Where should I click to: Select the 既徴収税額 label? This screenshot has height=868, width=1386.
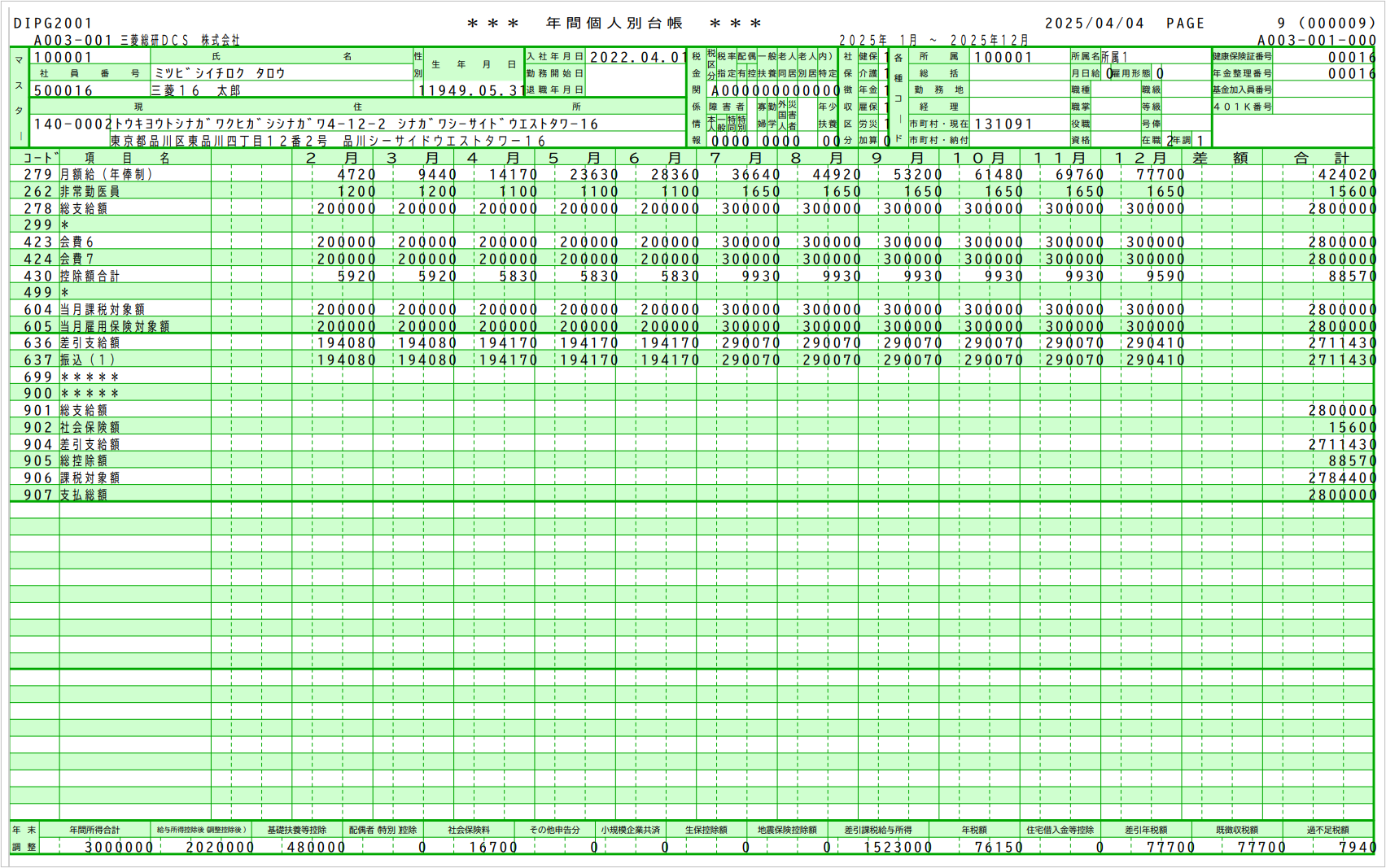[x=1237, y=830]
